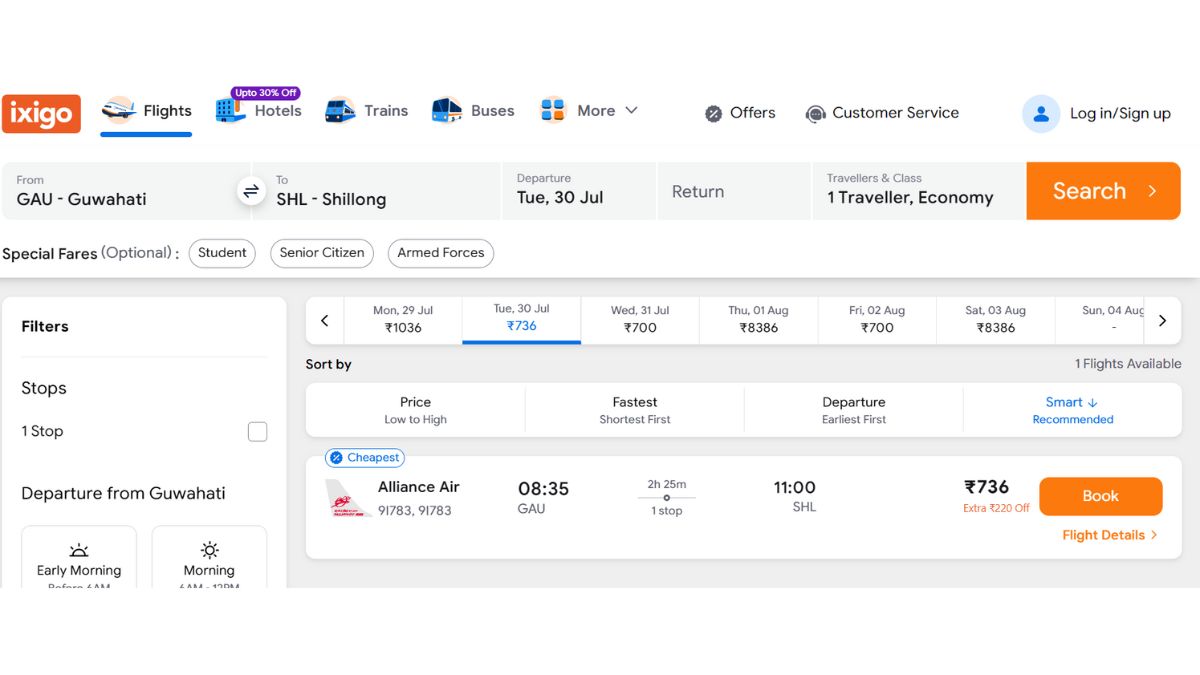Viewport: 1200px width, 675px height.
Task: Click the Customer Service headset icon
Action: [815, 113]
